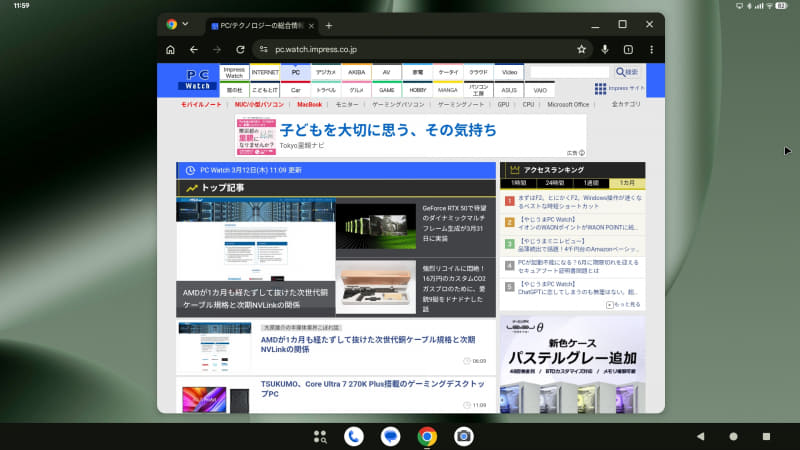Expand the dropdown arrow beside the Chrome logo

tap(185, 24)
